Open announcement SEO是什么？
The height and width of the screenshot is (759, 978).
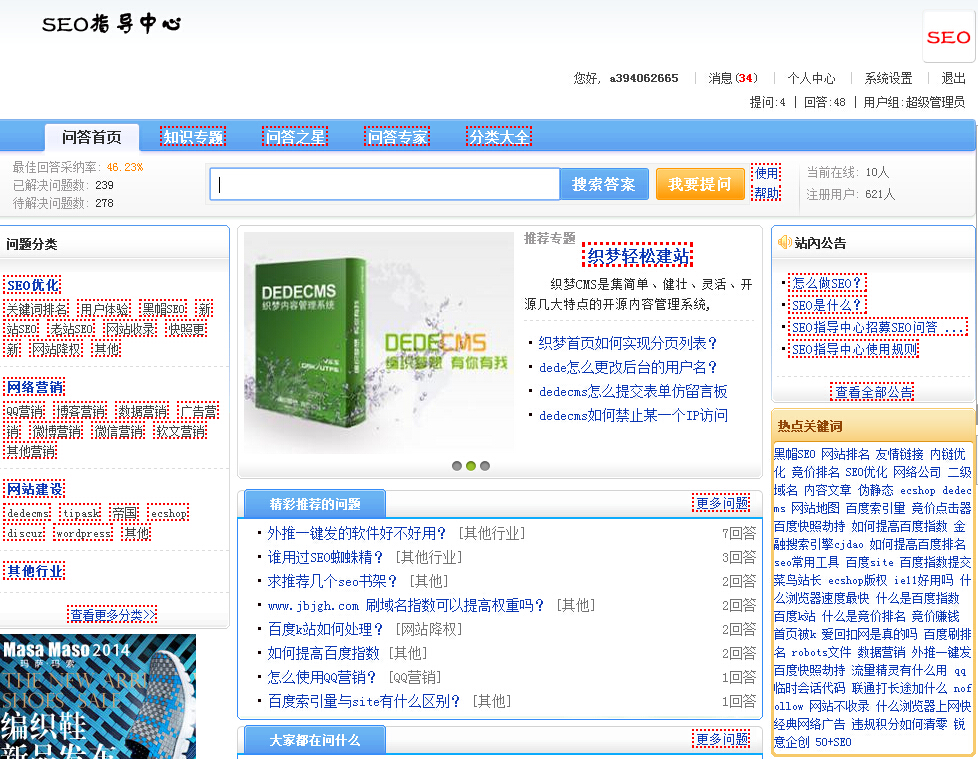point(827,305)
